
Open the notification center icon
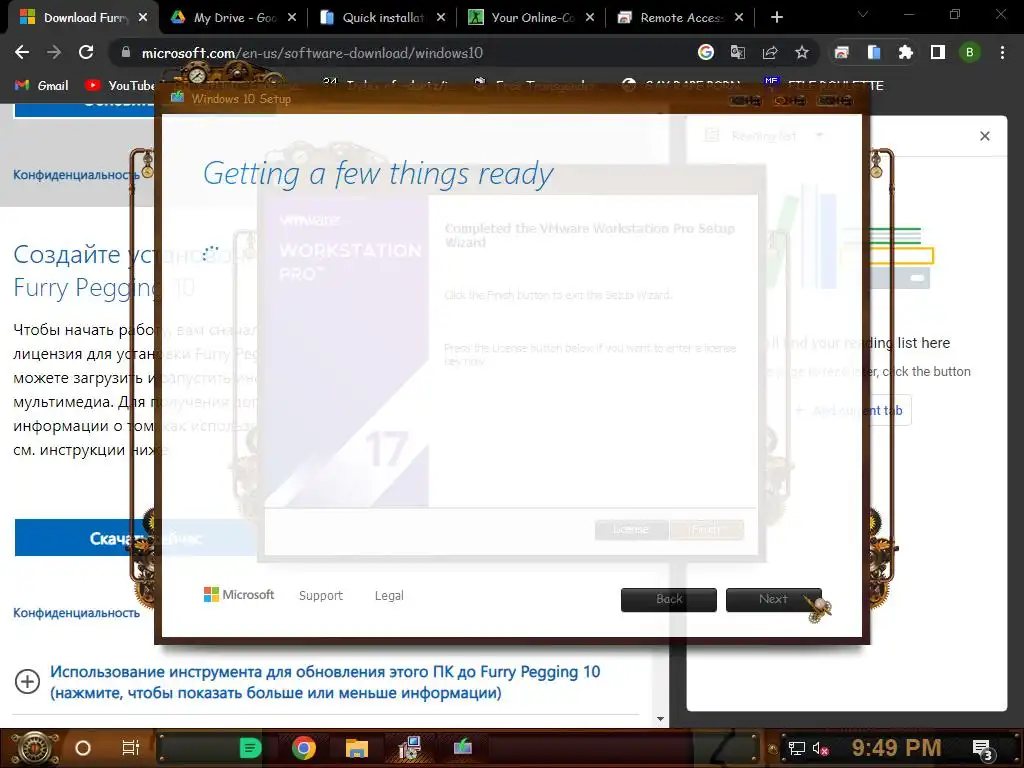pos(982,749)
